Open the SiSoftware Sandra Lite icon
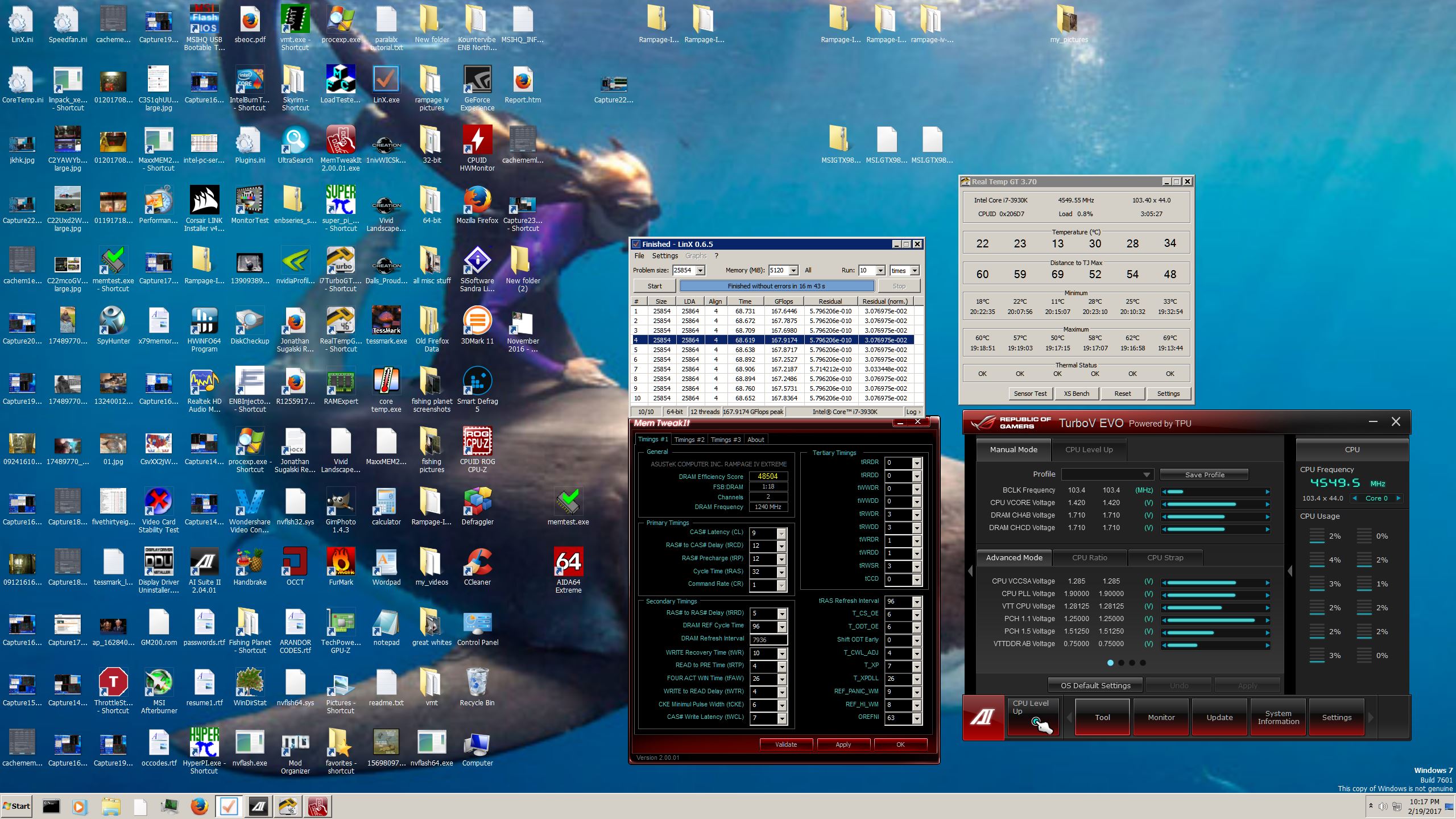 coord(477,268)
